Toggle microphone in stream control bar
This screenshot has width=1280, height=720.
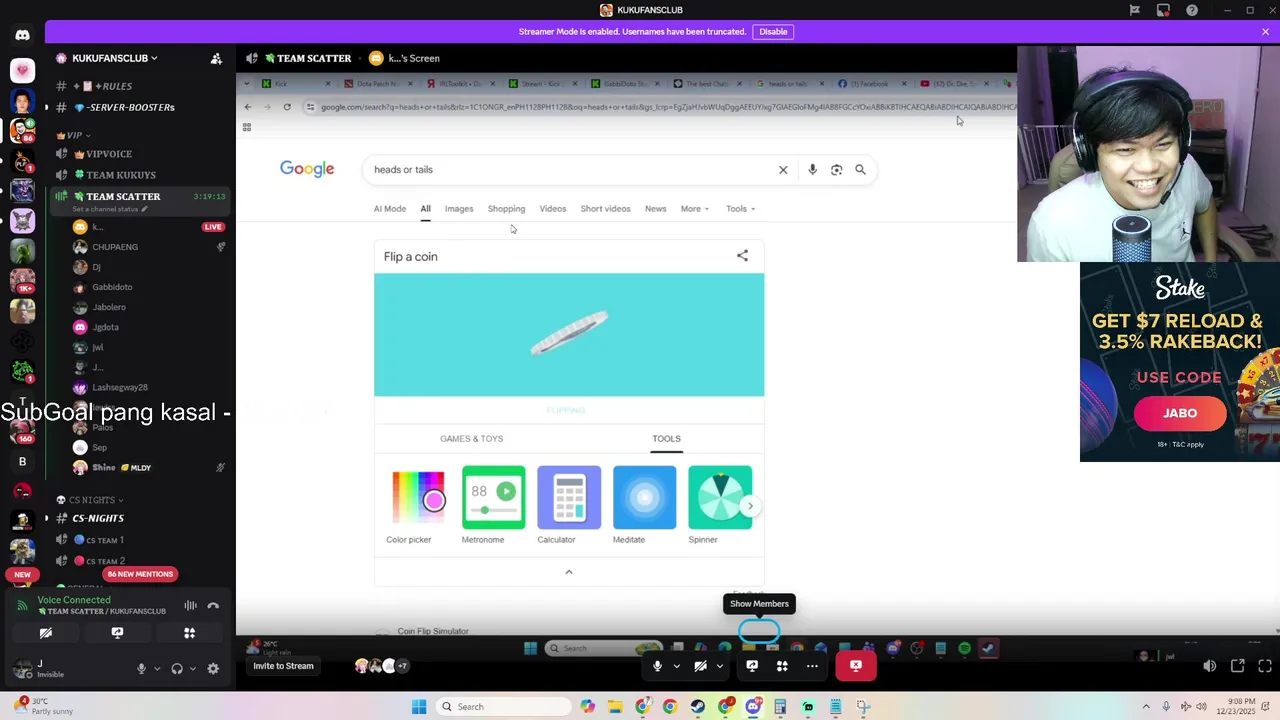[657, 666]
